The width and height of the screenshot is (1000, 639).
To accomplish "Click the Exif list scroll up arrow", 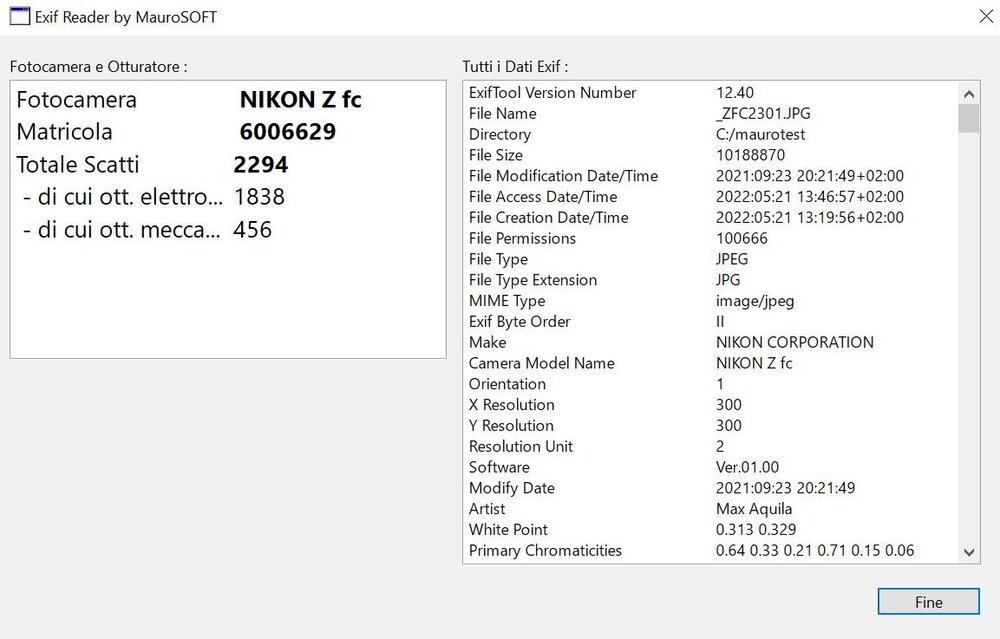I will (969, 94).
